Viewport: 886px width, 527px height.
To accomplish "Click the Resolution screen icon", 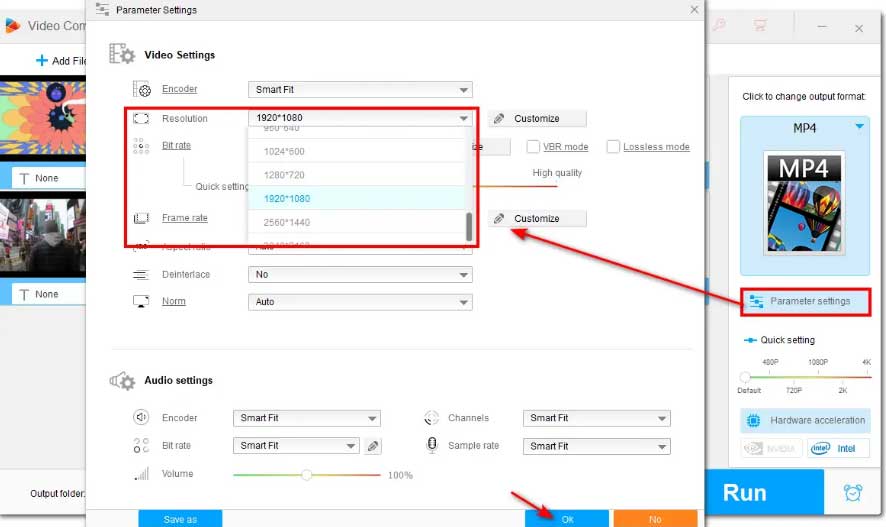I will tap(141, 119).
